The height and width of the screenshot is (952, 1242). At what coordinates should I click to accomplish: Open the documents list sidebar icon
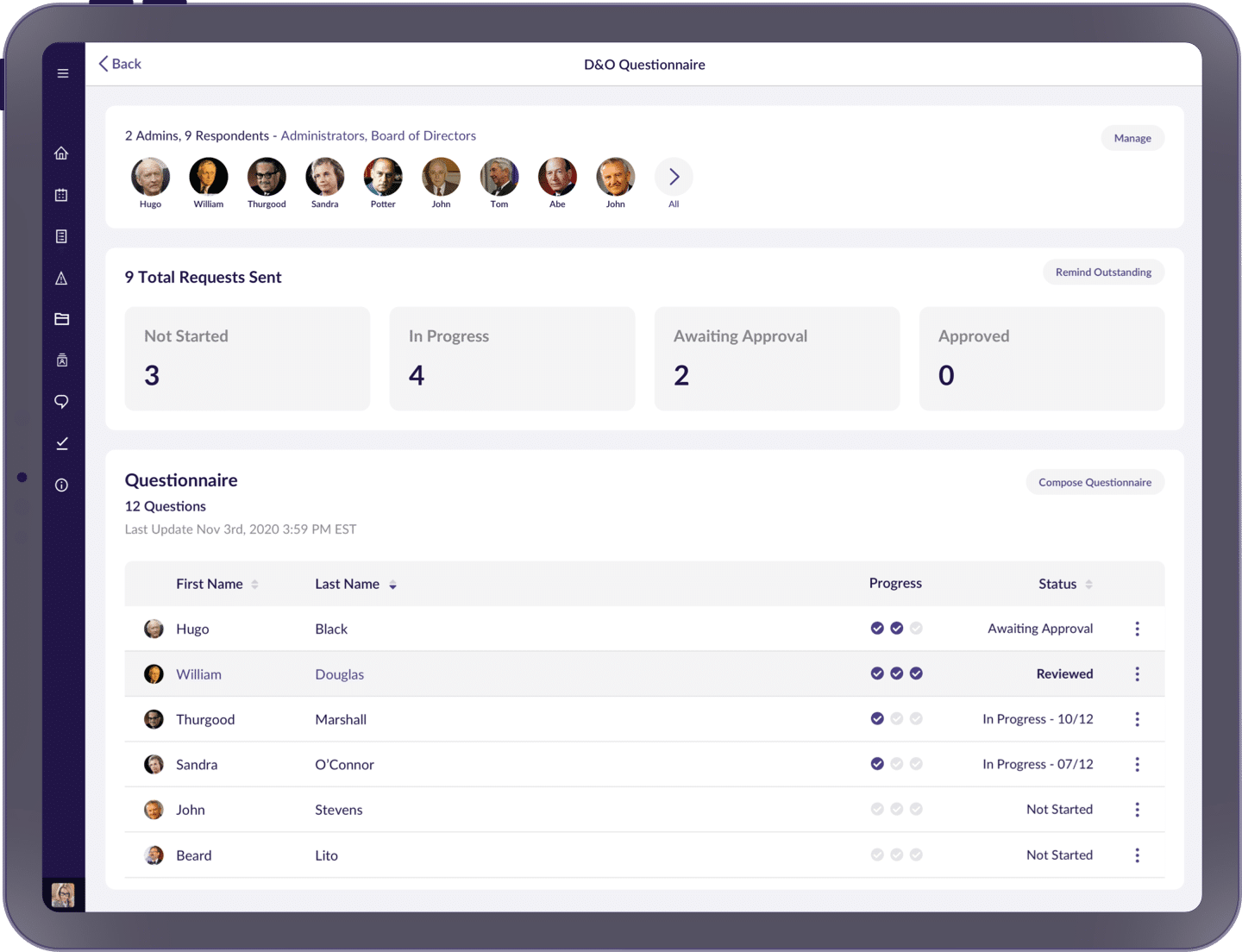click(61, 236)
